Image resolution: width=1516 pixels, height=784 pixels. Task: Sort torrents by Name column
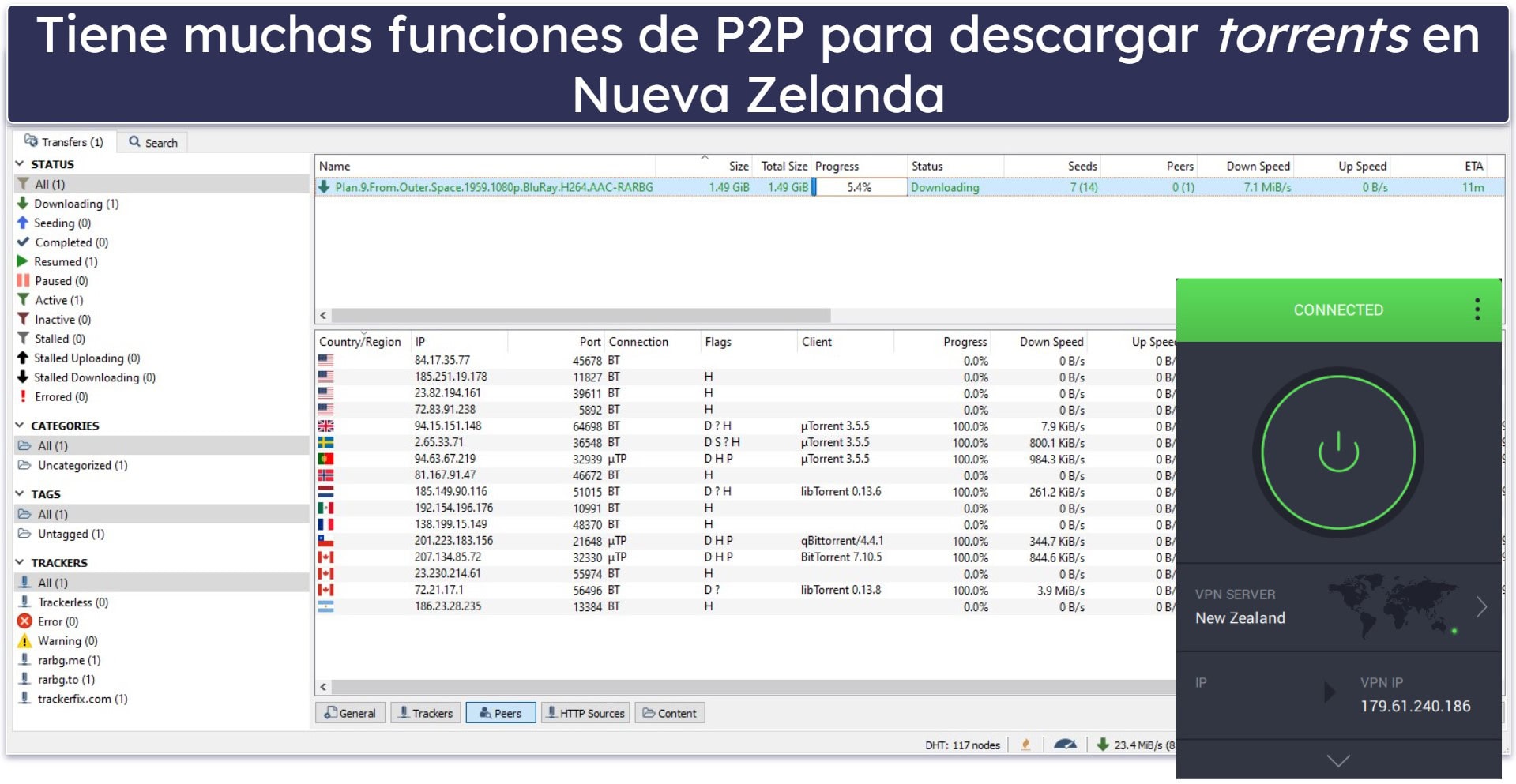pyautogui.click(x=485, y=166)
